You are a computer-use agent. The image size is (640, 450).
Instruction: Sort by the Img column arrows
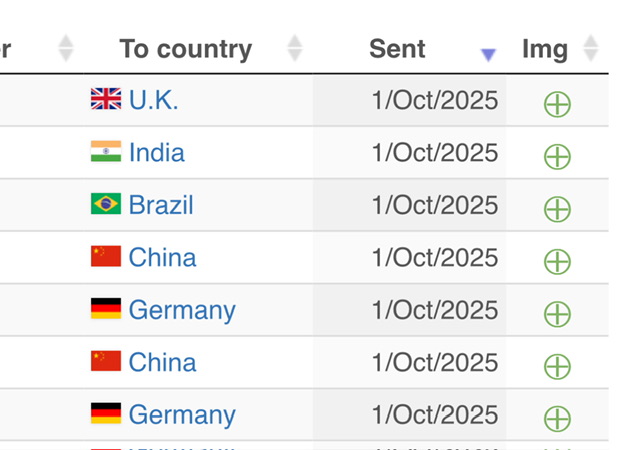pos(590,48)
